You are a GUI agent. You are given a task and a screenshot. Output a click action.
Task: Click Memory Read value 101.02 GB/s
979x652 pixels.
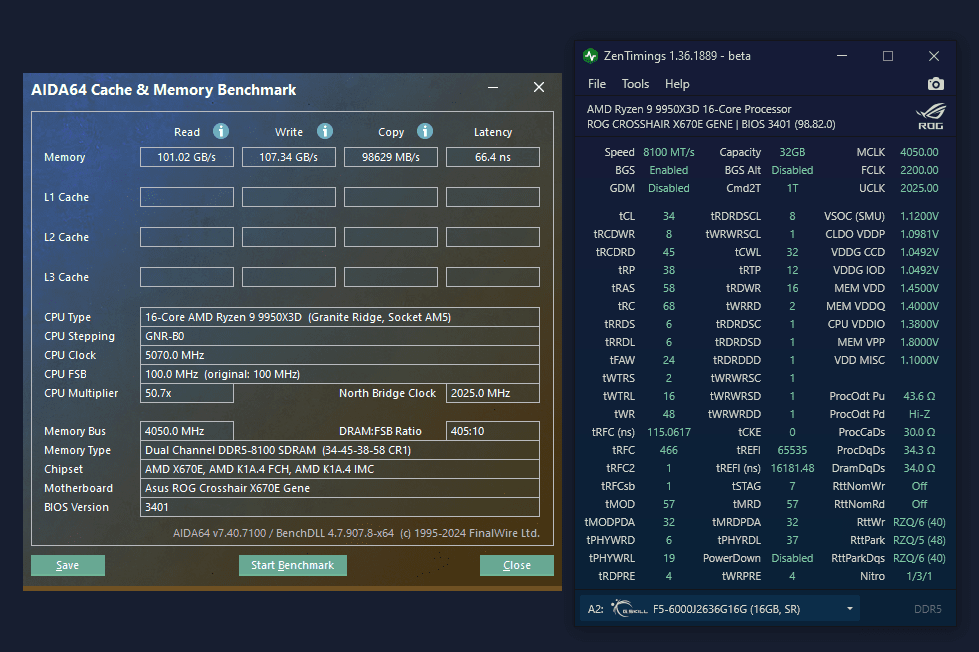187,157
